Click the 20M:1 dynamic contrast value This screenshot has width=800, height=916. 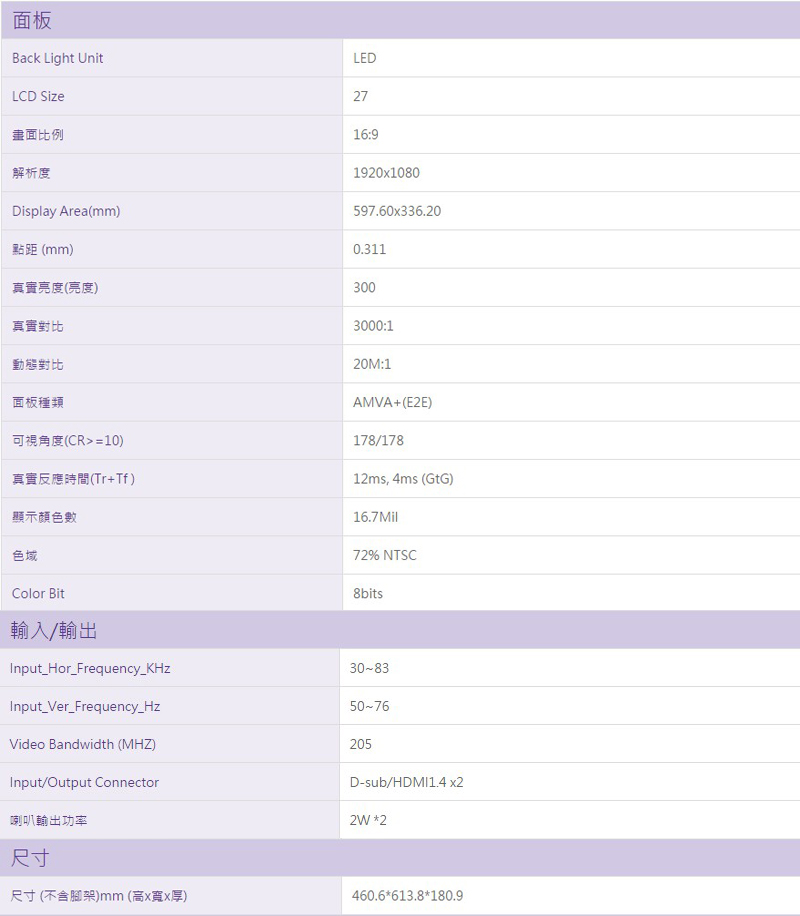pos(372,364)
